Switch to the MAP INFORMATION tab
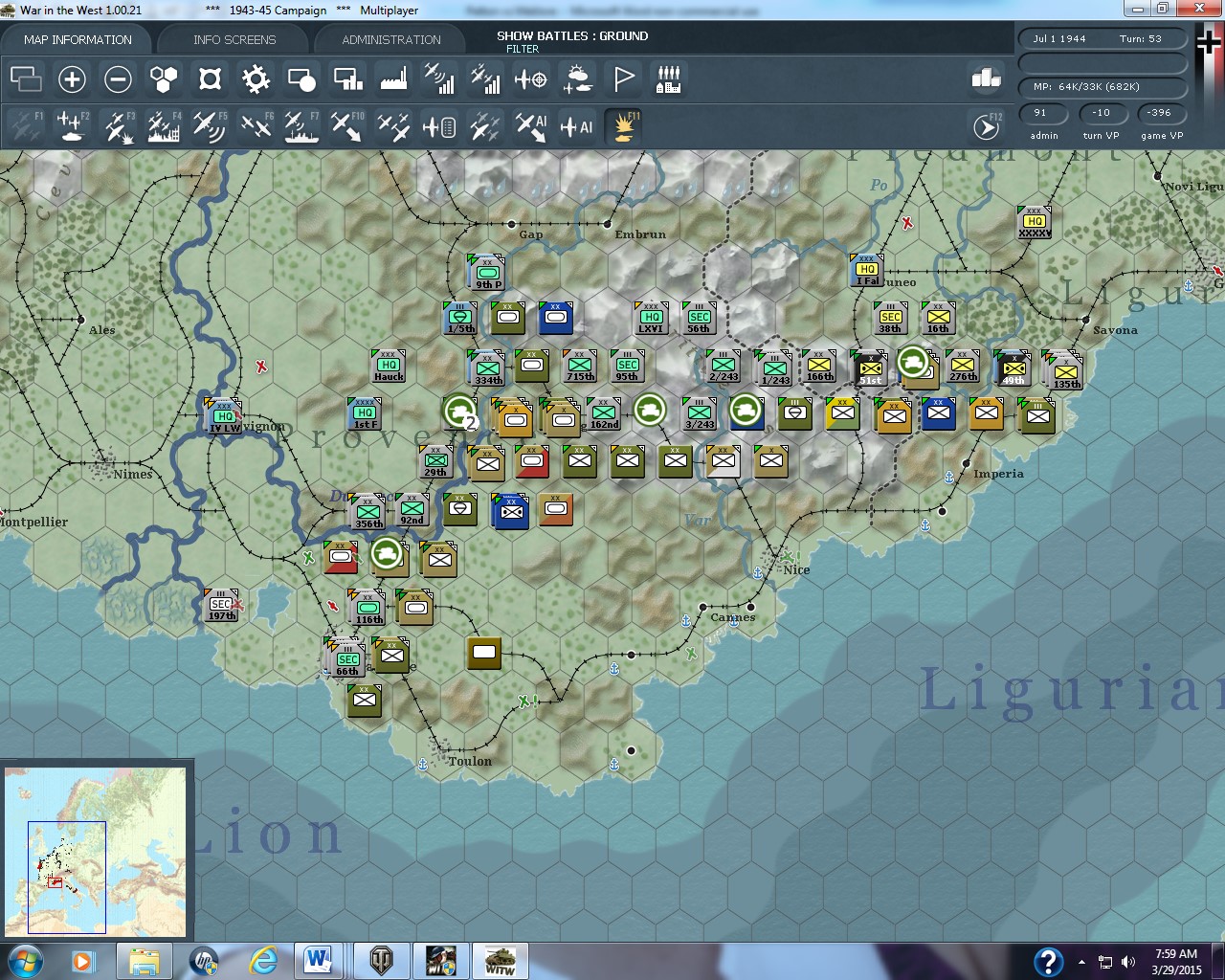Screen dimensions: 1225x980 tap(78, 39)
